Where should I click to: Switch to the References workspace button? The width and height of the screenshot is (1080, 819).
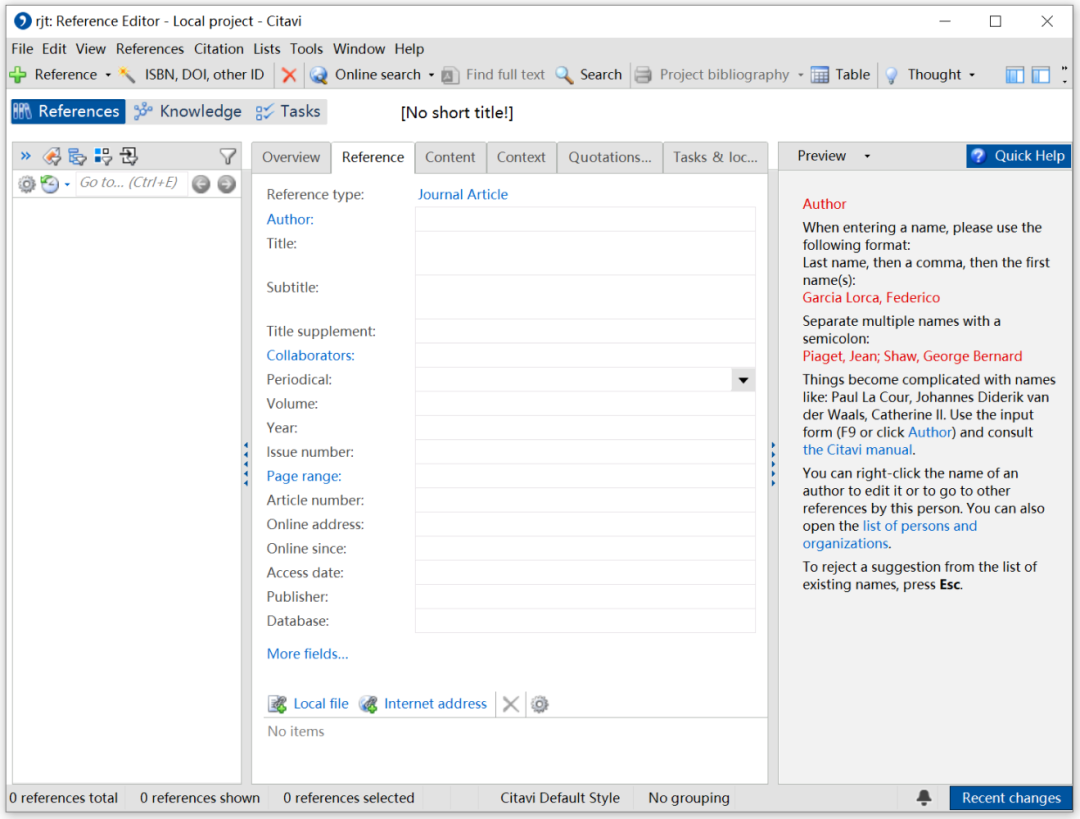coord(68,112)
